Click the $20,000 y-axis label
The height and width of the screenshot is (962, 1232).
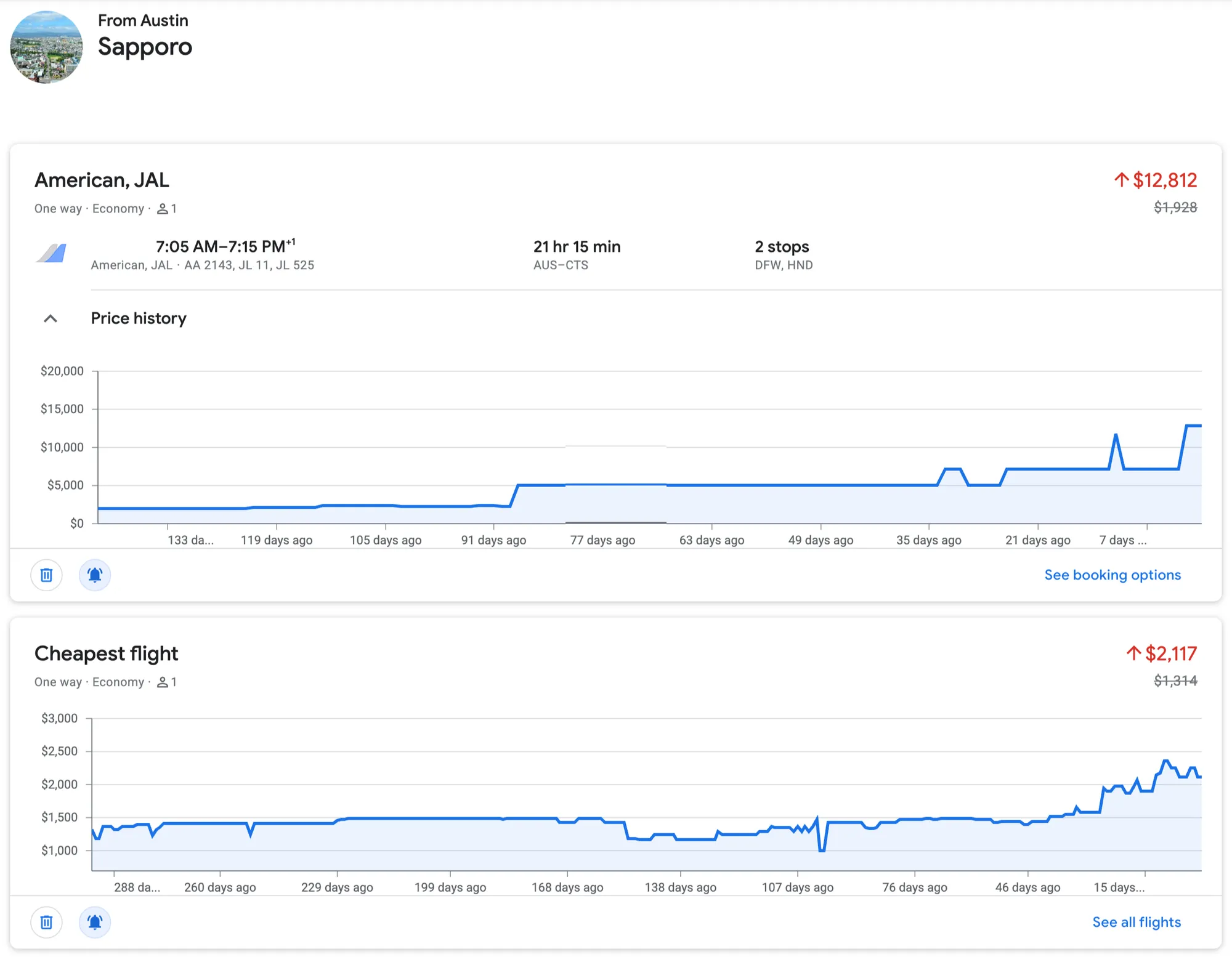pos(62,371)
